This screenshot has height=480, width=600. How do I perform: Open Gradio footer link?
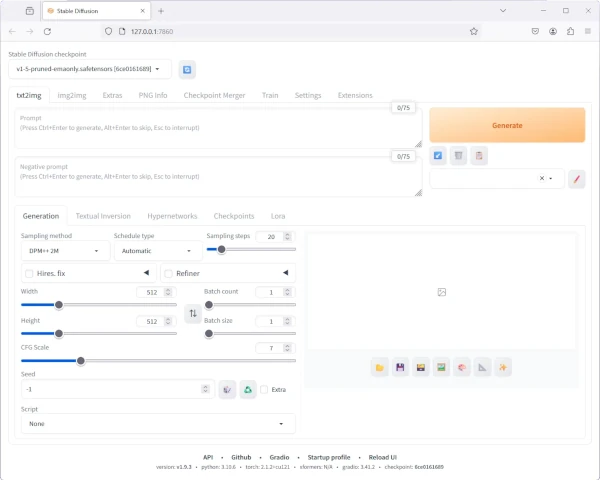[279, 457]
